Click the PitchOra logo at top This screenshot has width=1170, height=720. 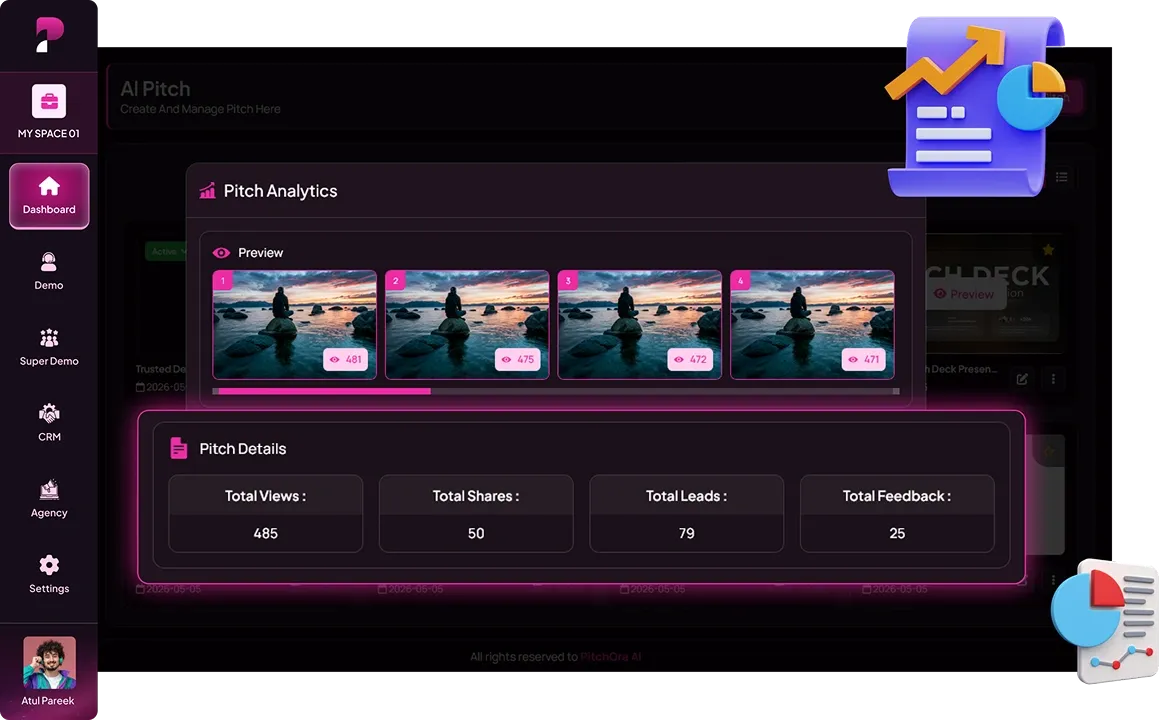pyautogui.click(x=50, y=35)
